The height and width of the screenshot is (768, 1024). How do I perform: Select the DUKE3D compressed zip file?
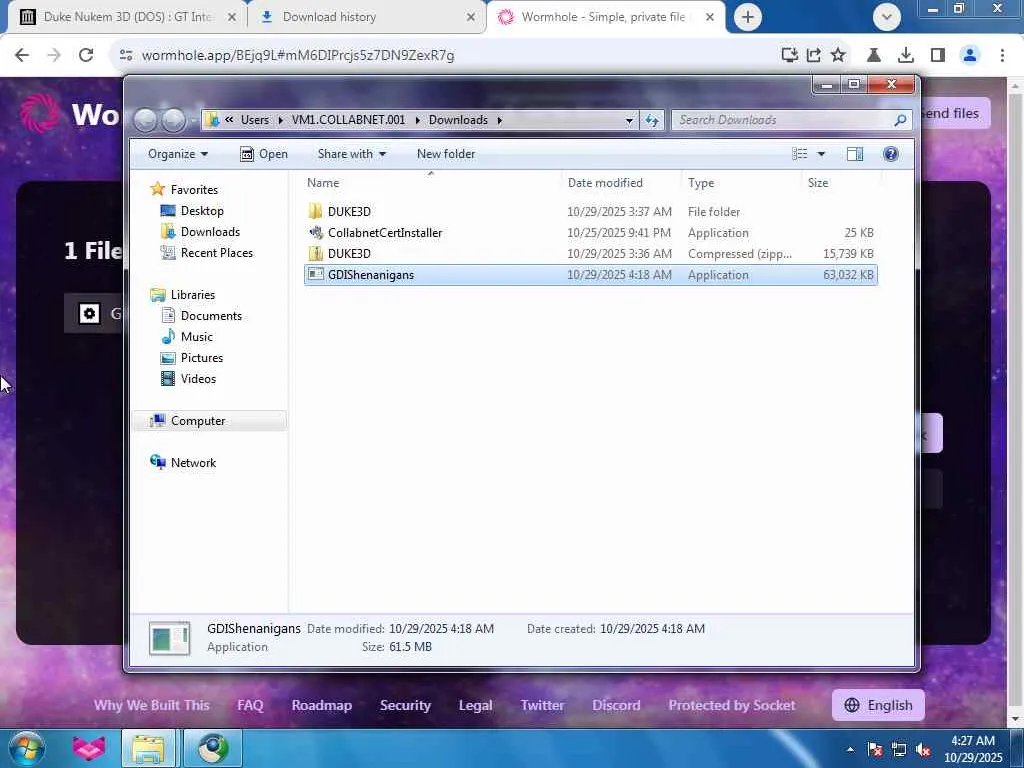coord(590,253)
